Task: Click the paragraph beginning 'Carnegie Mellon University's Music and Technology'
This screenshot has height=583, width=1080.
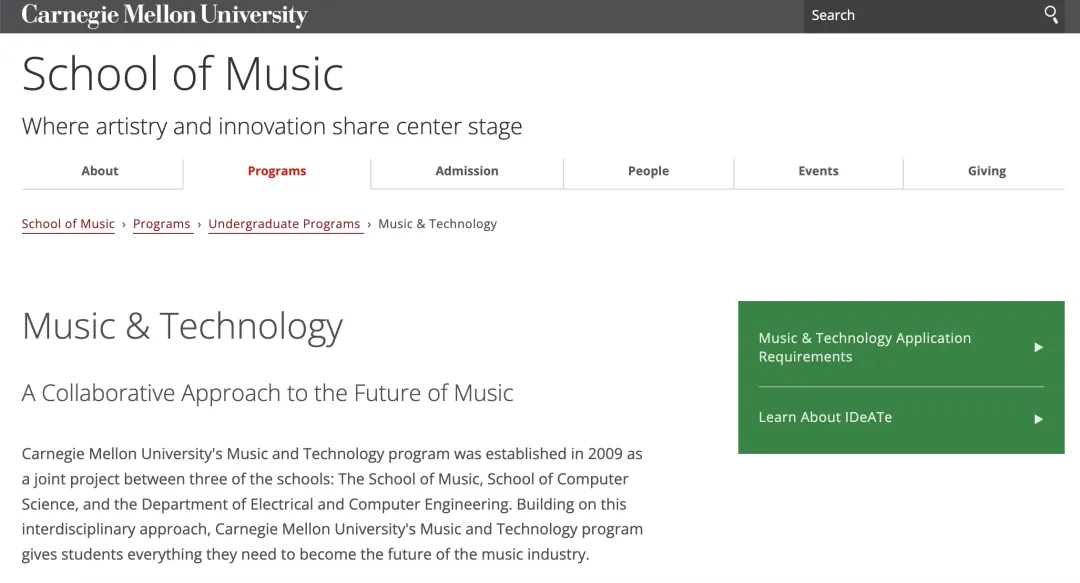Action: tap(332, 504)
